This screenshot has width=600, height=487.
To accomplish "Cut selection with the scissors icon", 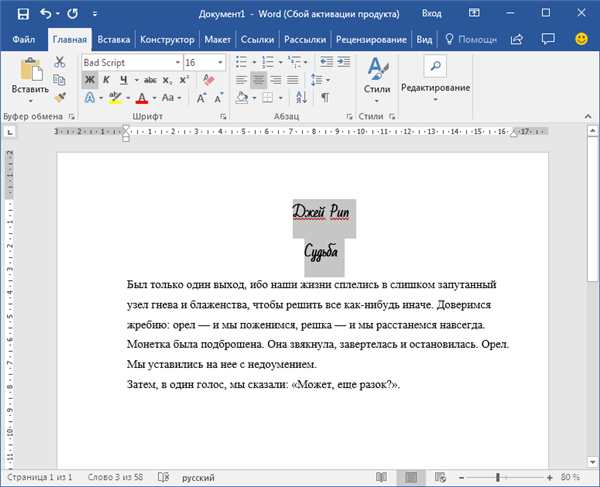I will click(x=59, y=62).
